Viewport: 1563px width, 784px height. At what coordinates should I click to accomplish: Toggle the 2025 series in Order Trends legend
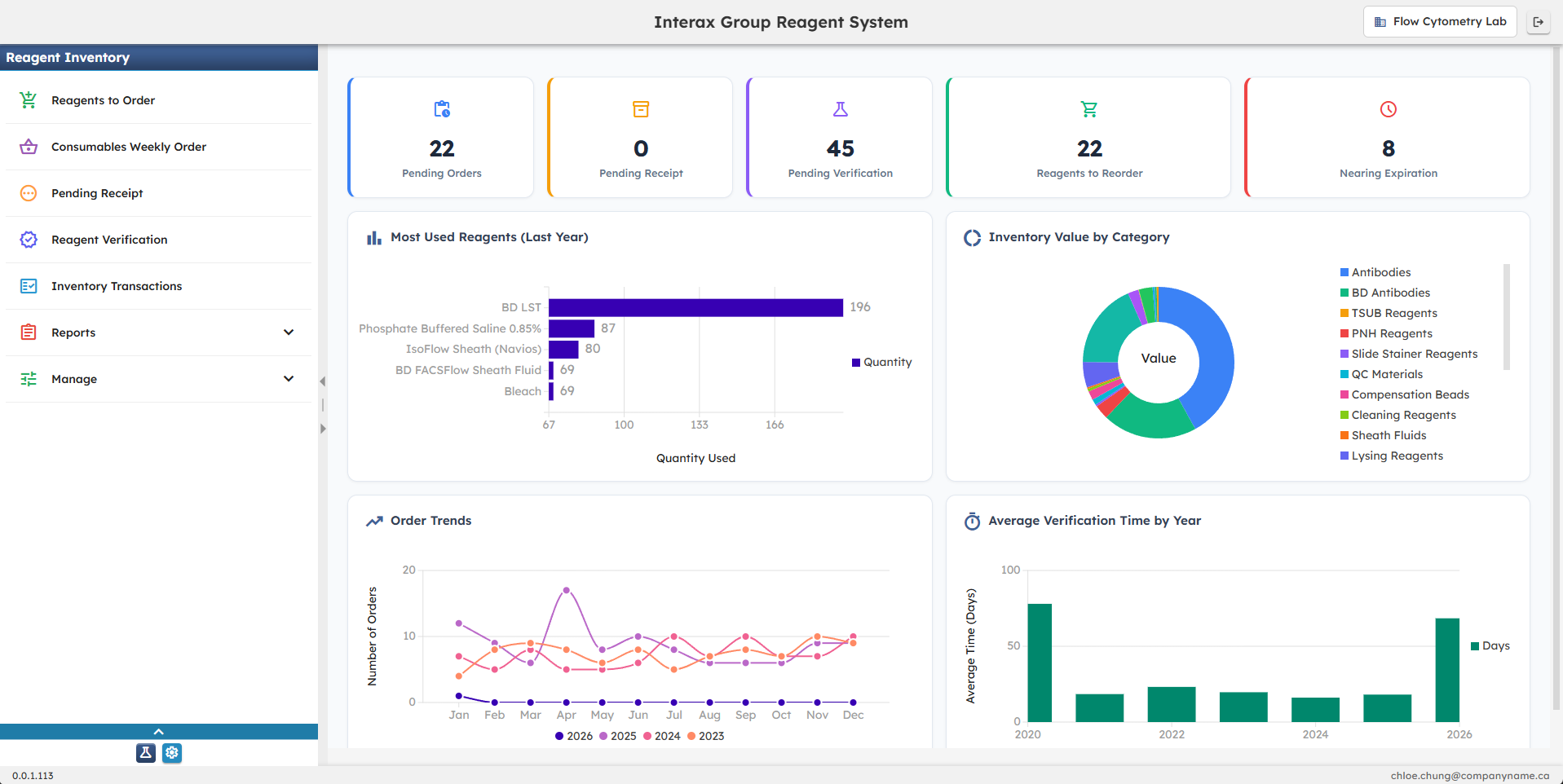[620, 736]
